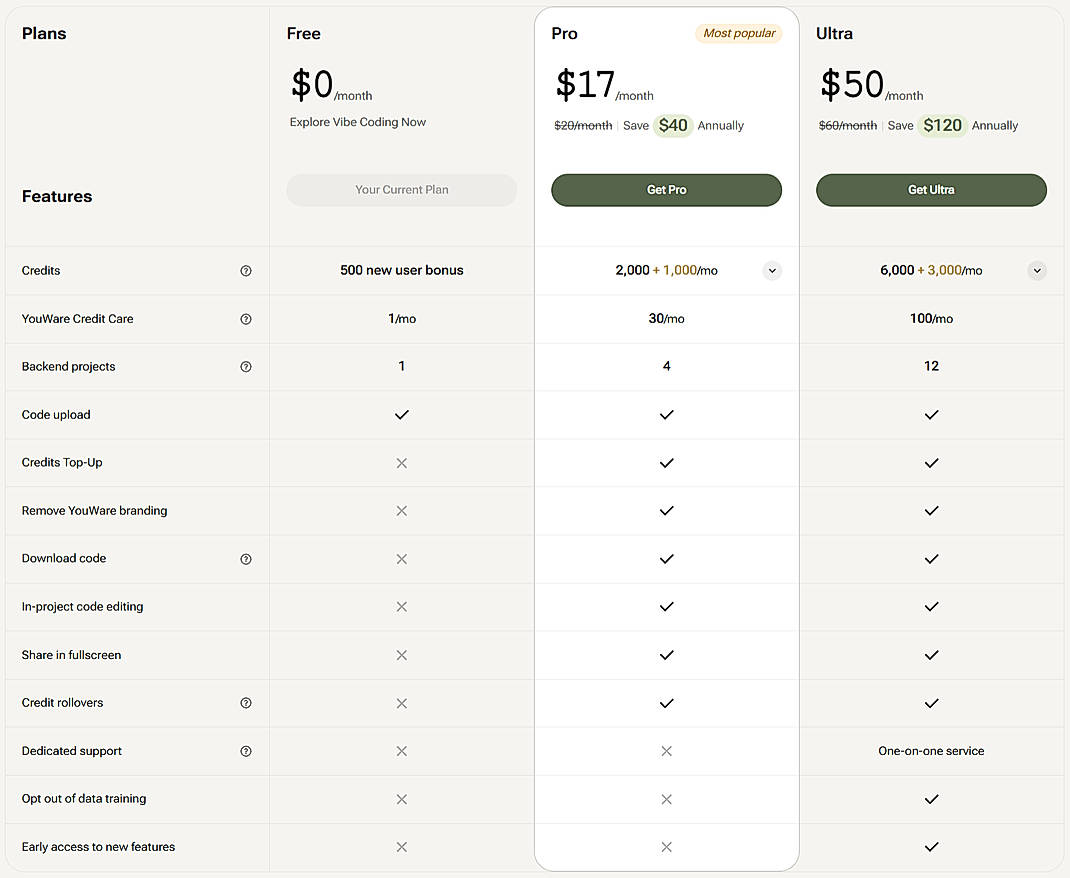Click 'Opt out of data training' label
Viewport: 1070px width, 878px height.
(84, 799)
